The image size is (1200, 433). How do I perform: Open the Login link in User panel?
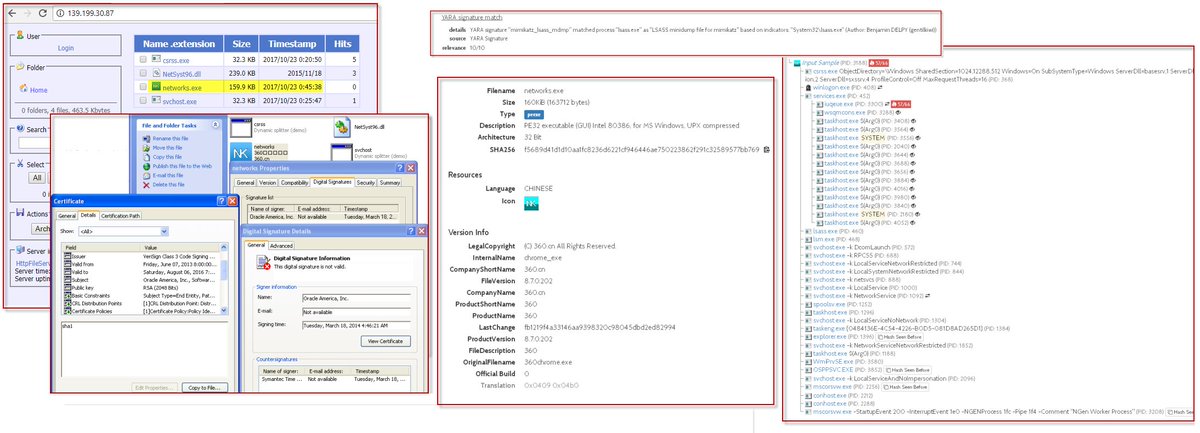(x=65, y=48)
